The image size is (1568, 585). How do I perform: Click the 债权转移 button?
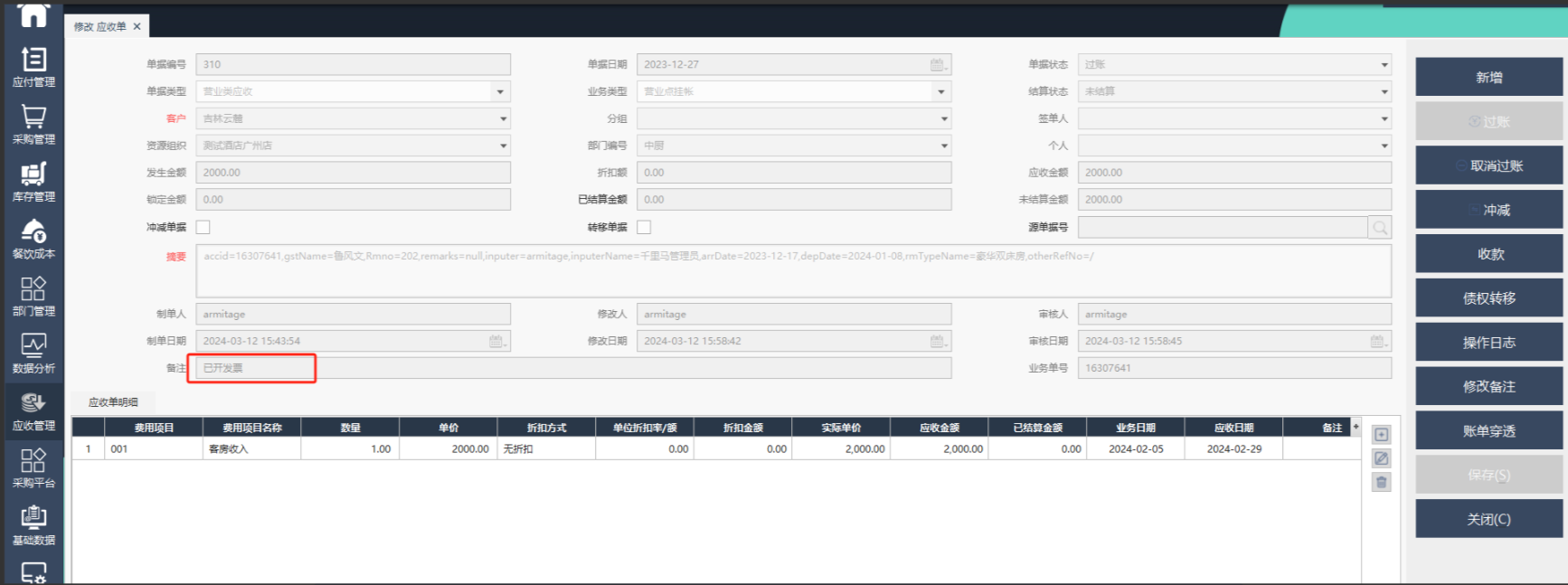[1488, 298]
